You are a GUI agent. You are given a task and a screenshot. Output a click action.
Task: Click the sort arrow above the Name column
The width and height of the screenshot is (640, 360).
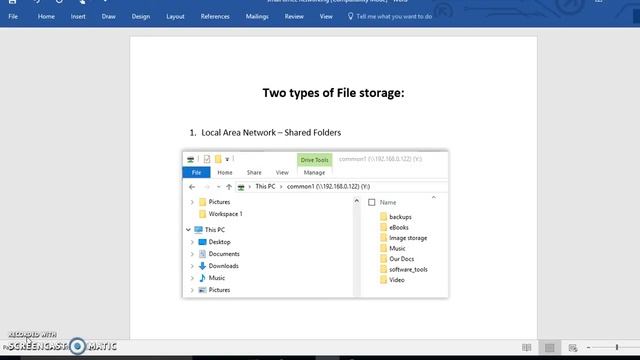click(433, 198)
